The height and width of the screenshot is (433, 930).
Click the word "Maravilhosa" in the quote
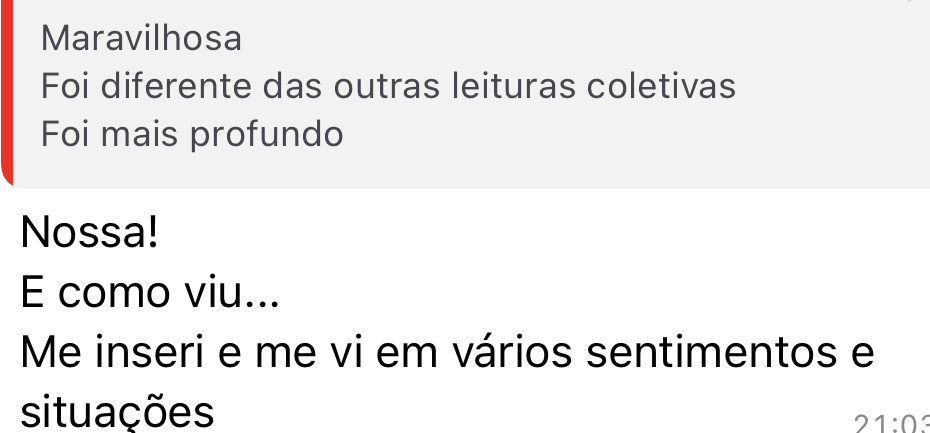(x=142, y=40)
